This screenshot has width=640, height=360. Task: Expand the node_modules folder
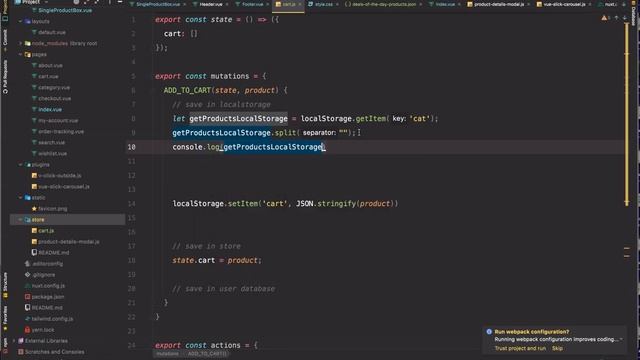pos(20,43)
